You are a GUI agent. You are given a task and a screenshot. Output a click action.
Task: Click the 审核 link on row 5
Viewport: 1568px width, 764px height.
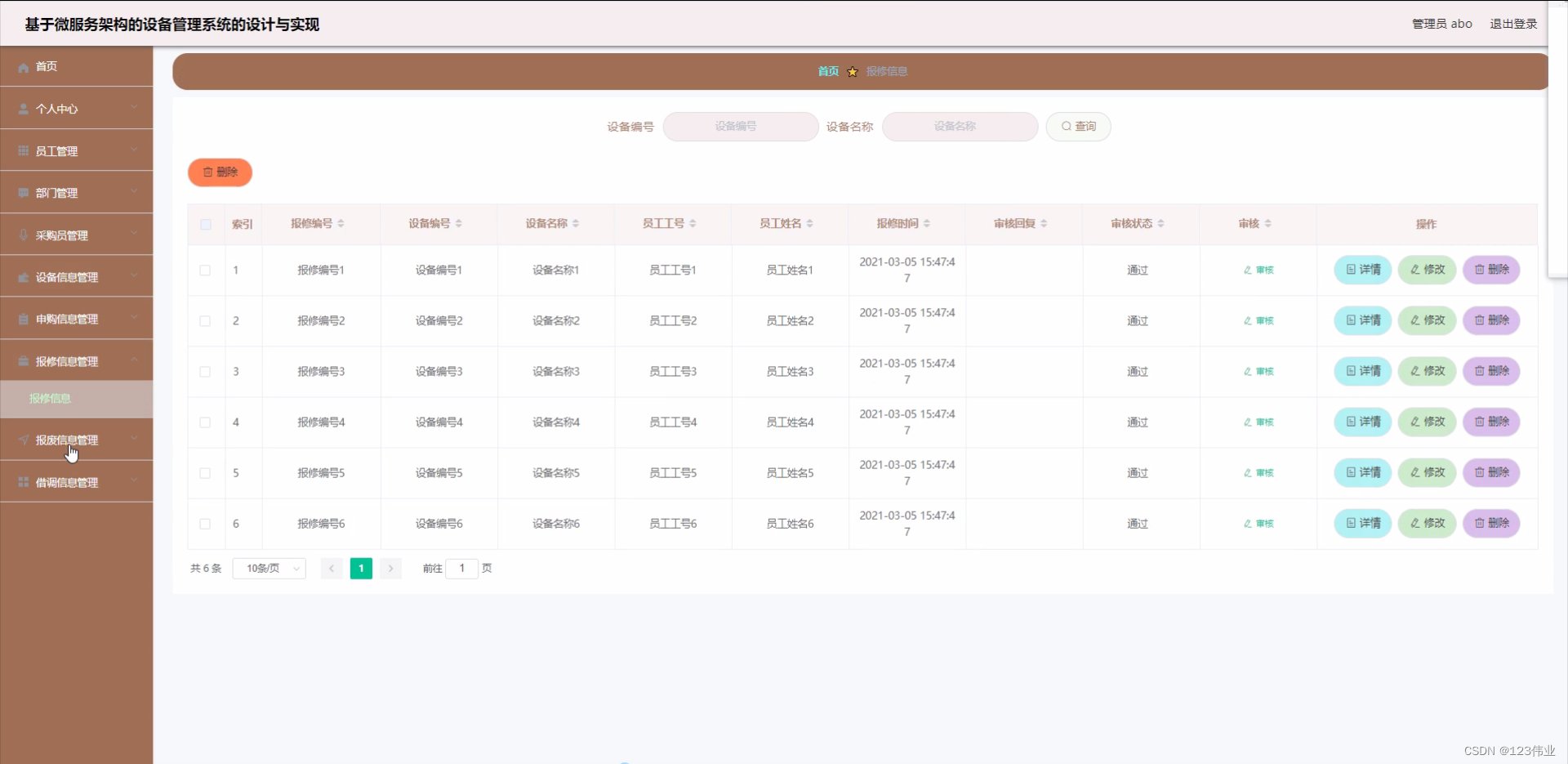tap(1257, 472)
